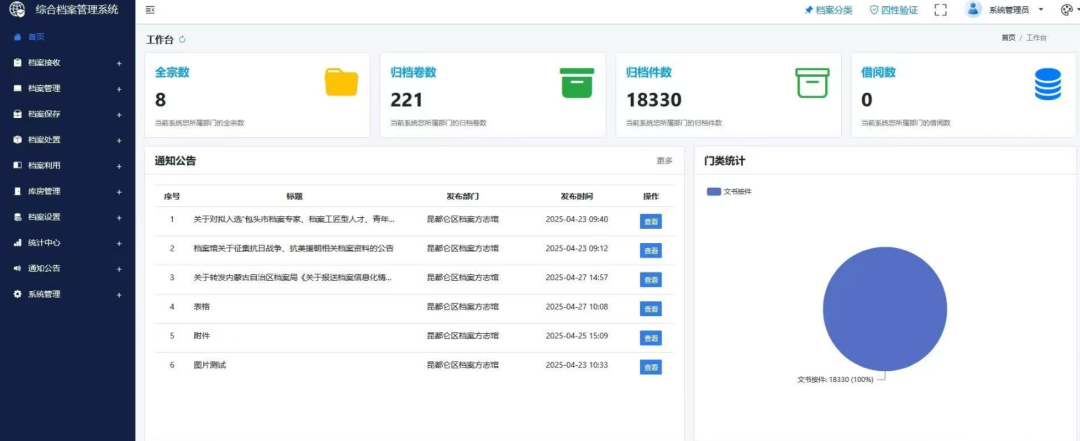Image resolution: width=1080 pixels, height=441 pixels.
Task: Collapse the sidebar with the hamburger icon
Action: click(150, 10)
